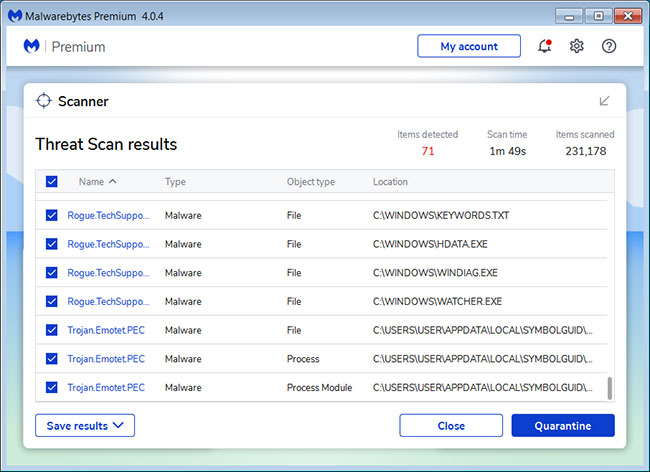Open the Save results dropdown
Image resolution: width=650 pixels, height=472 pixels.
click(x=85, y=425)
